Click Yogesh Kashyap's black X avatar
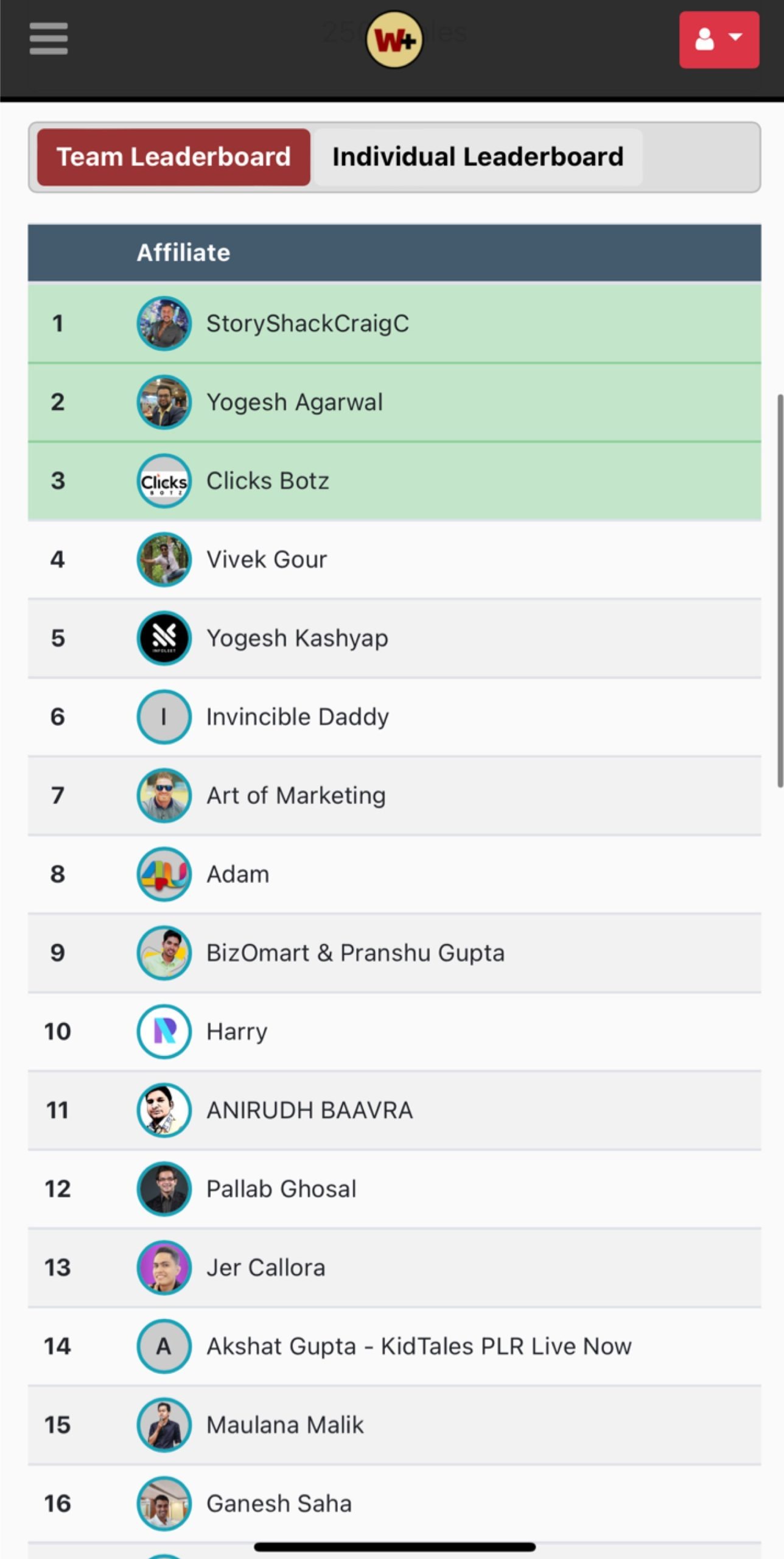 (164, 638)
